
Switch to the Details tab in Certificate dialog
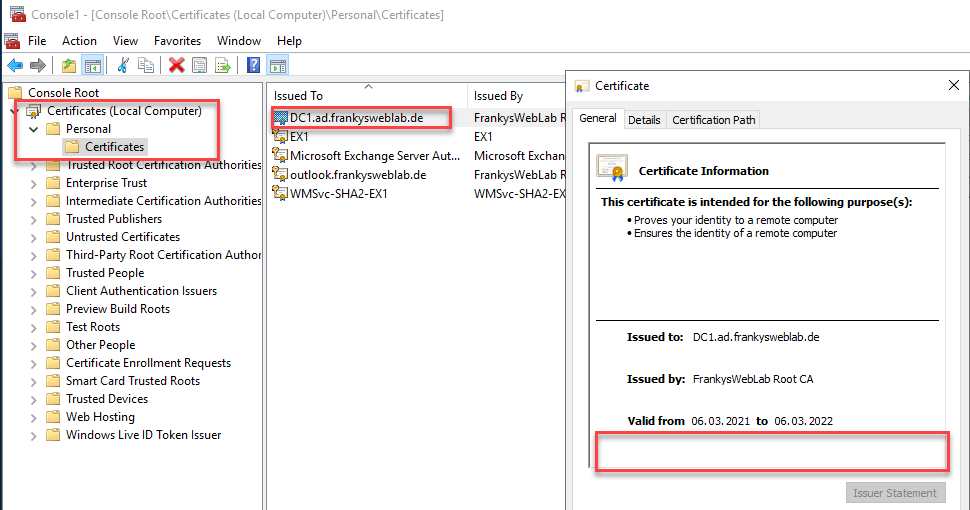pyautogui.click(x=644, y=120)
